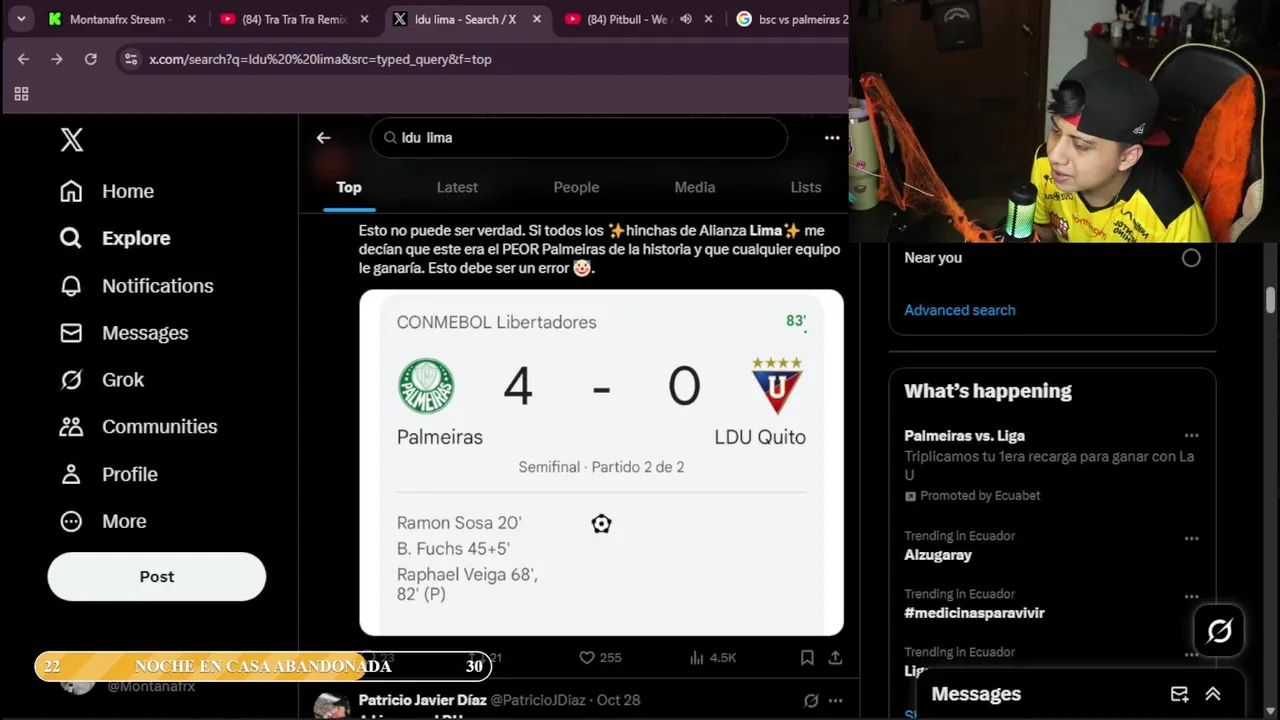This screenshot has height=720, width=1280.
Task: Click the ldu lima search field
Action: (x=579, y=138)
